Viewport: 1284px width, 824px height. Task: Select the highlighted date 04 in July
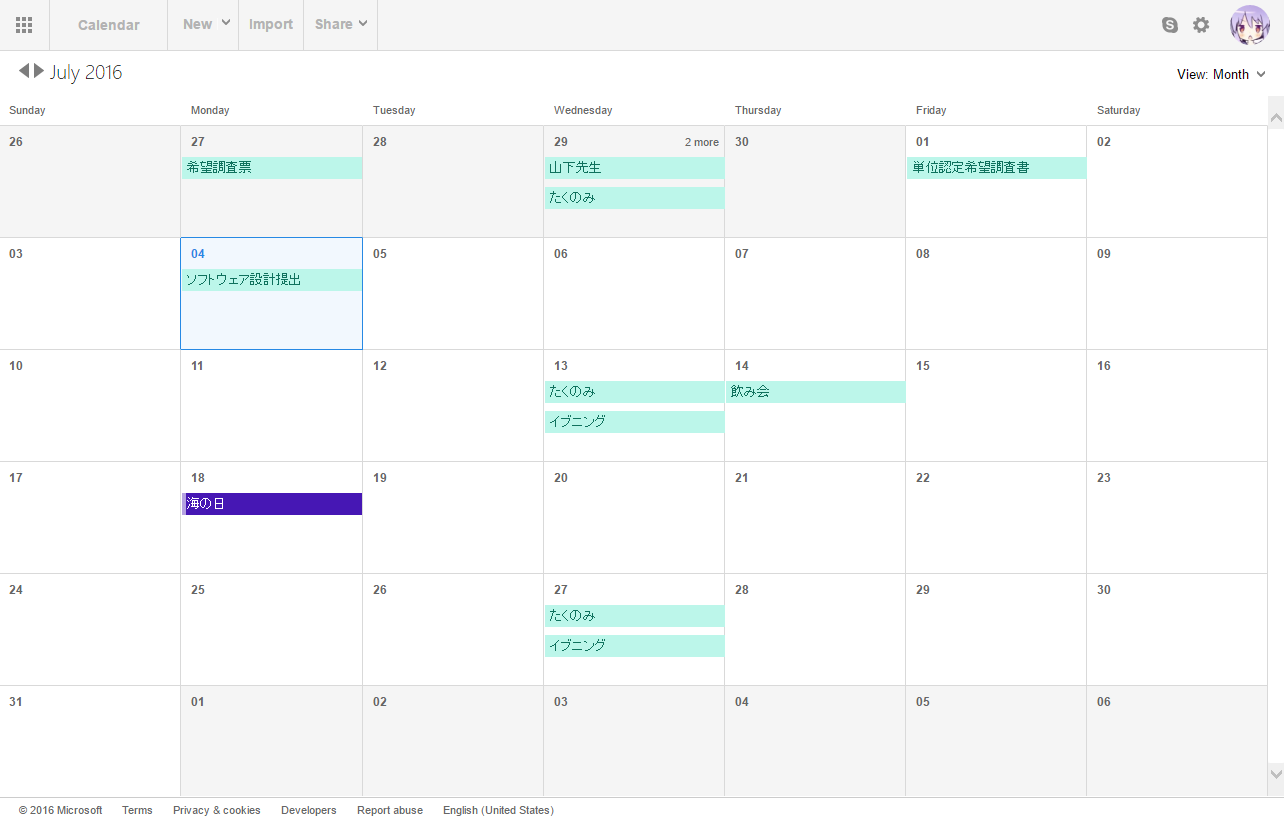coord(198,254)
